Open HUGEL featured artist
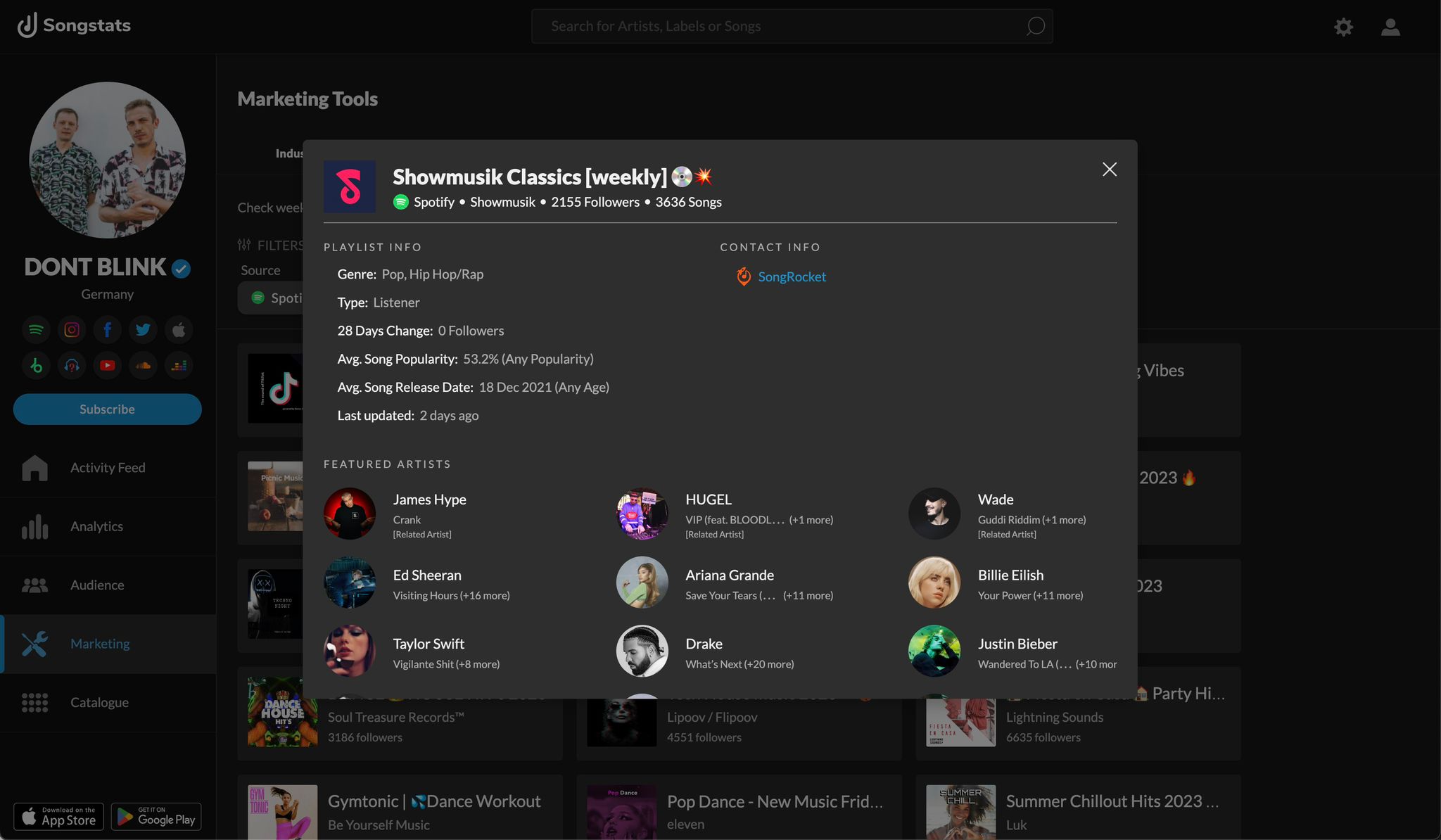 coord(709,499)
